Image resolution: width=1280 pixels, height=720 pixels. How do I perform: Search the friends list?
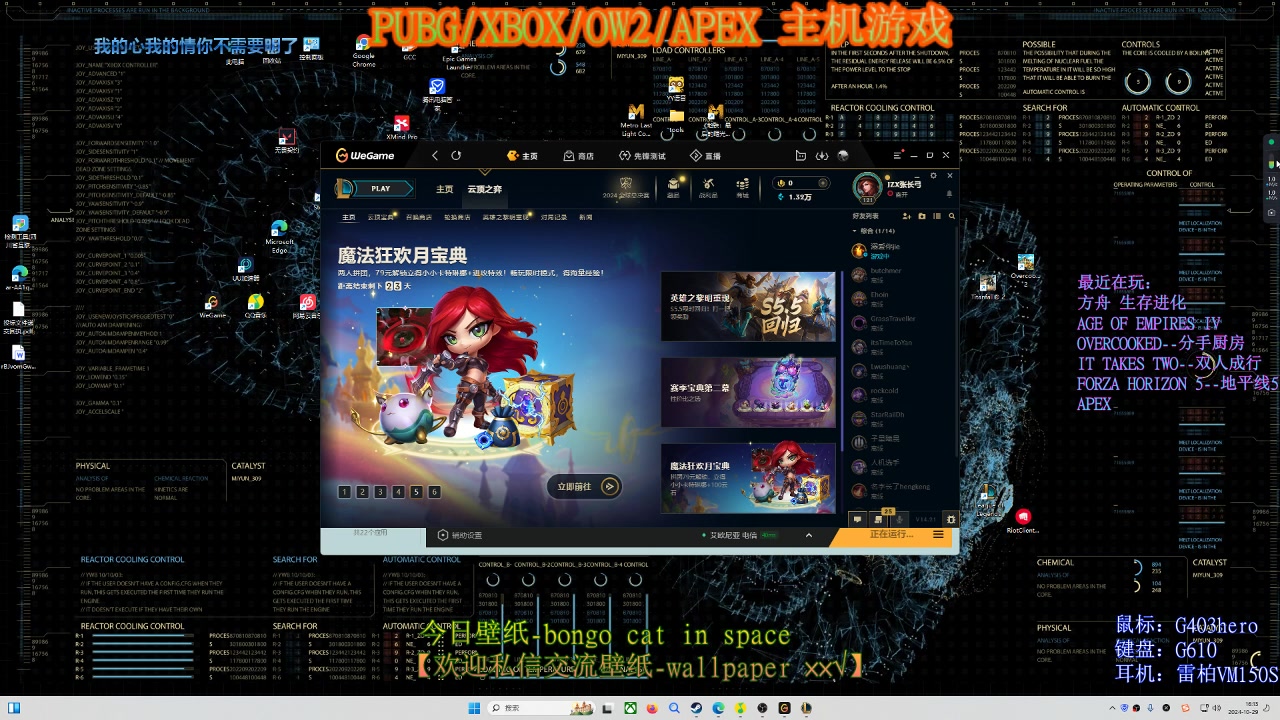point(951,216)
